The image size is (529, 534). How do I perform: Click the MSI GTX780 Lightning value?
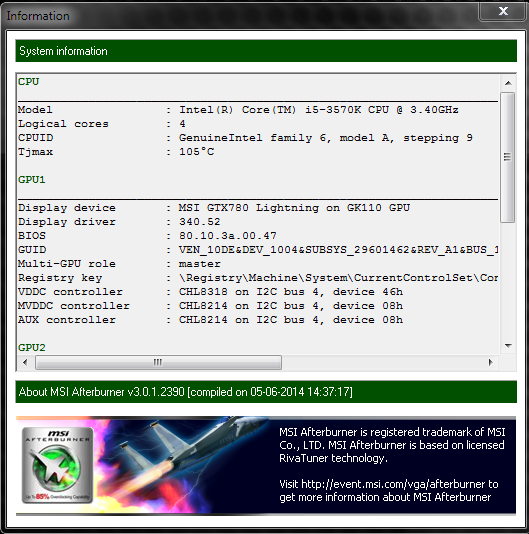click(294, 208)
